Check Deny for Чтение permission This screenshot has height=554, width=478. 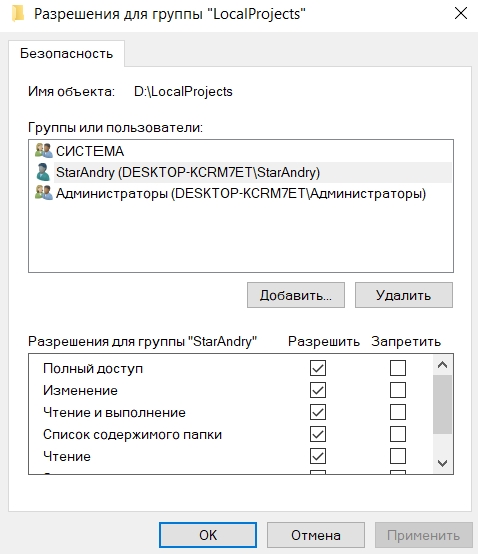[x=398, y=456]
